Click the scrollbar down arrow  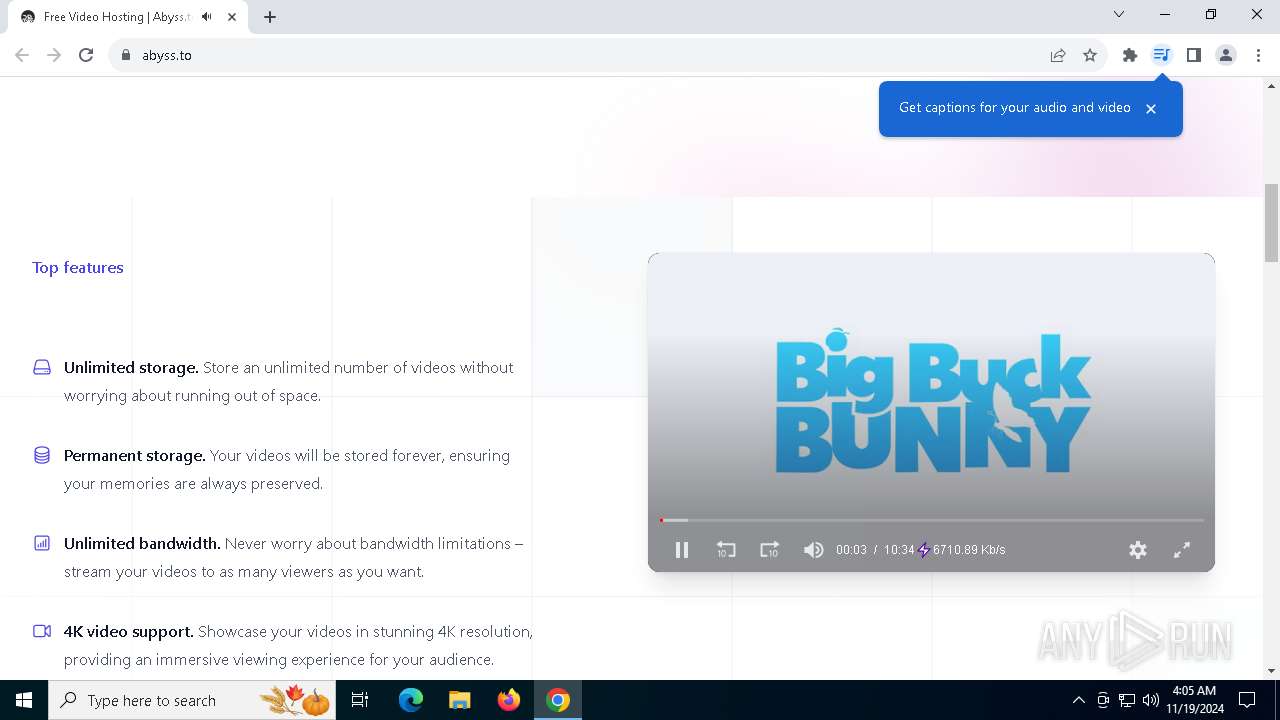[1272, 671]
